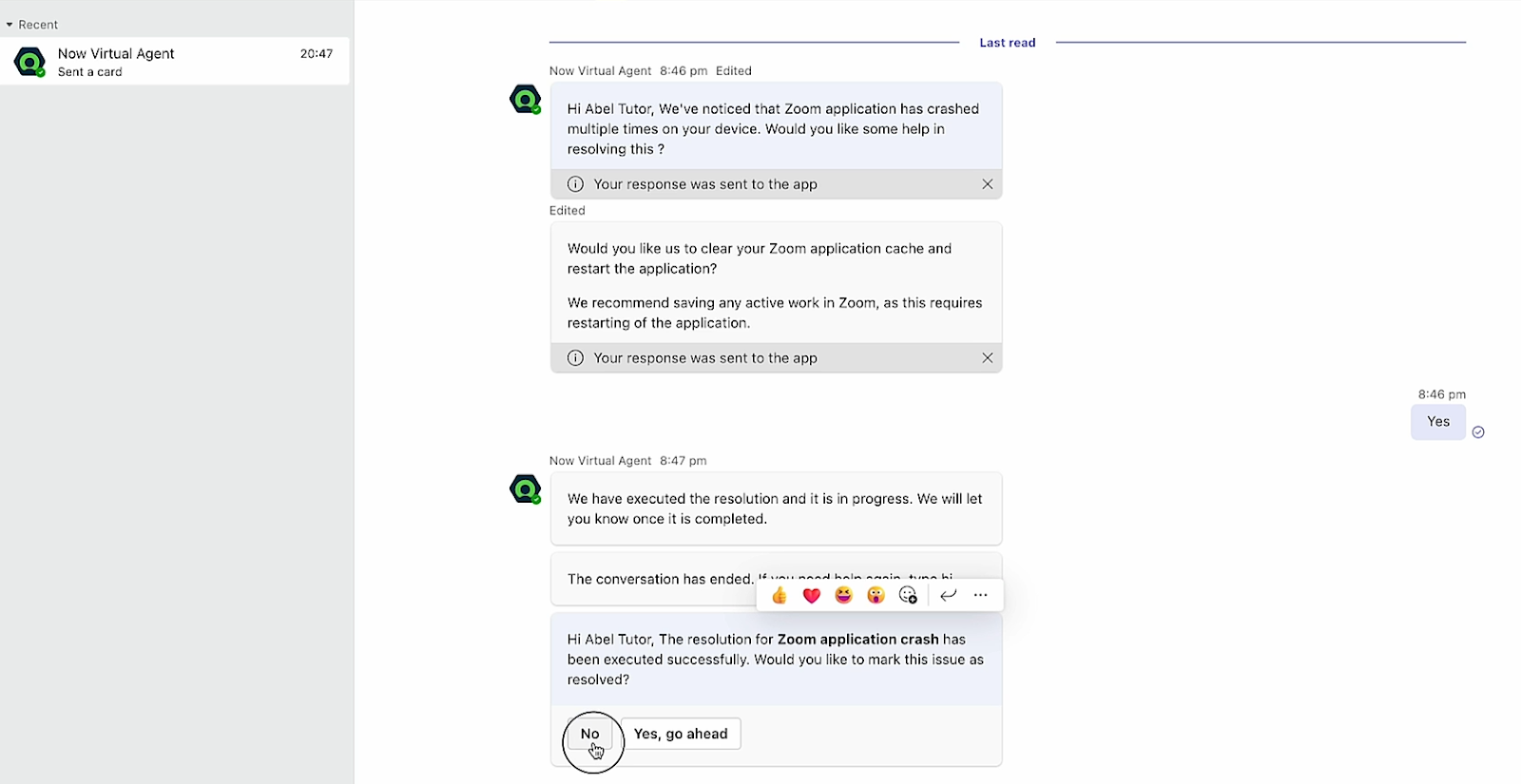The image size is (1521, 784).
Task: Open the add reaction emoji picker
Action: 908,596
